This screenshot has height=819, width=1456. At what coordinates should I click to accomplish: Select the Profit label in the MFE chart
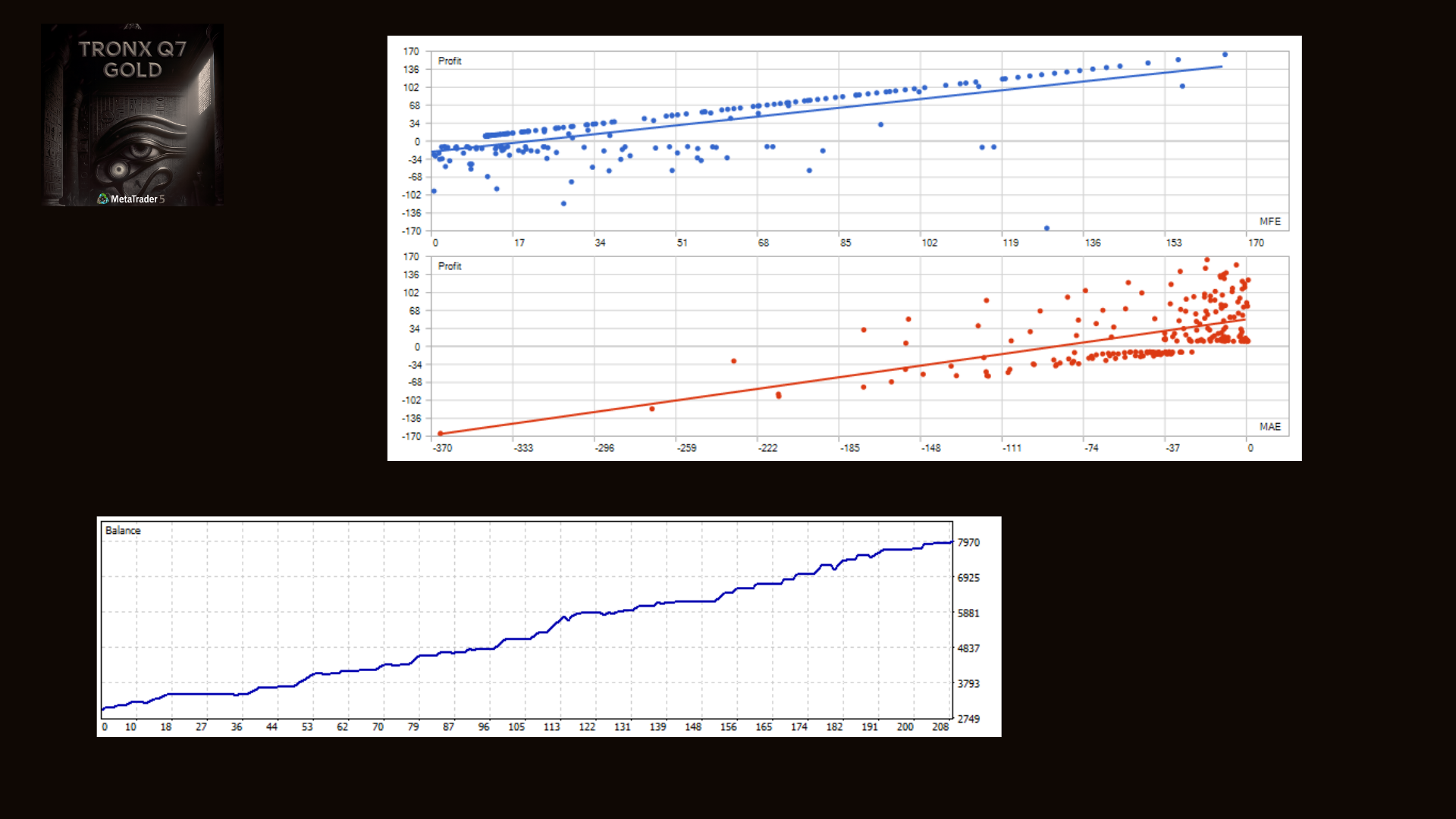[x=449, y=61]
